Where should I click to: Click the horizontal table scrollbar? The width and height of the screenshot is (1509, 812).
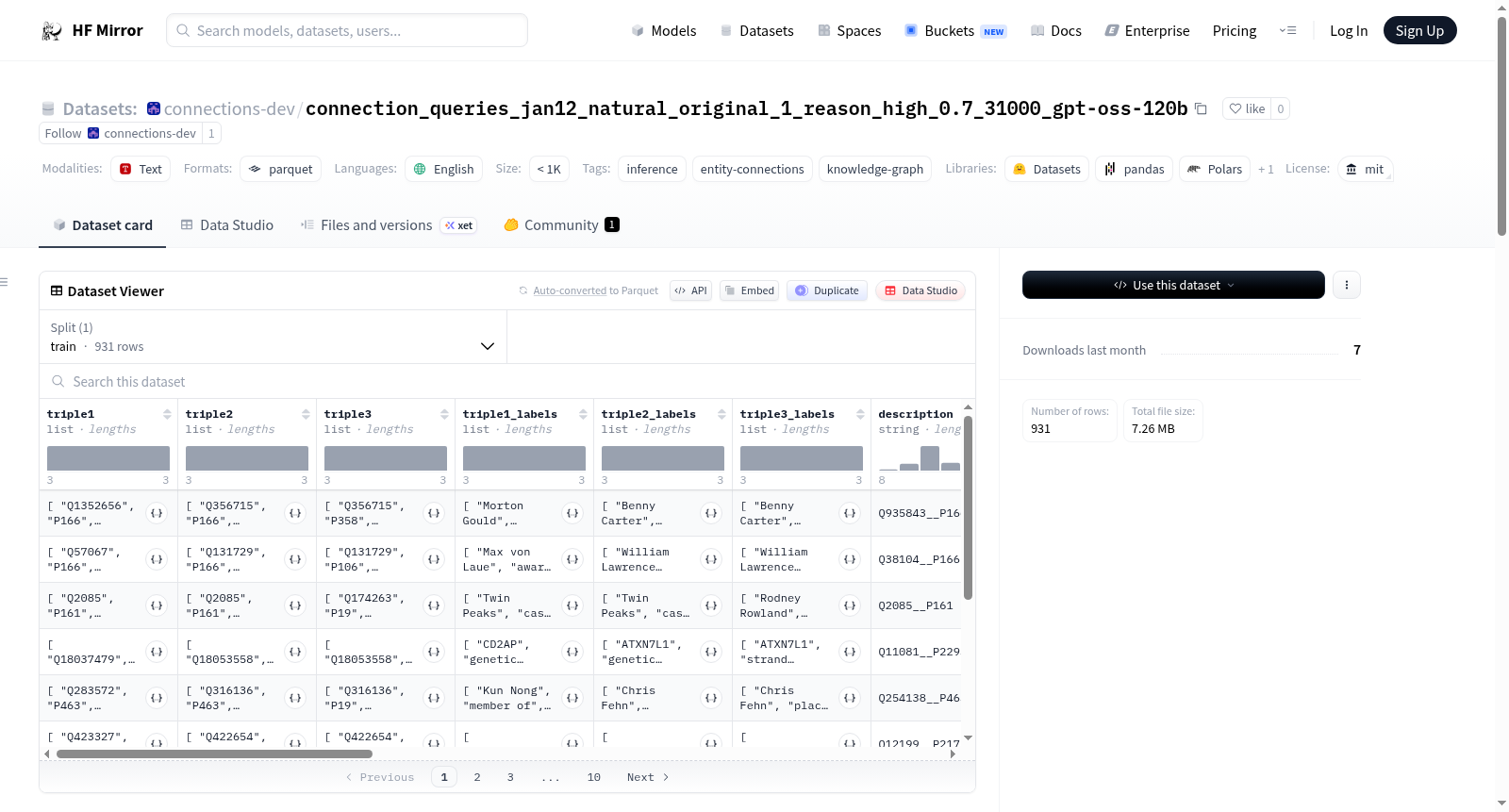[x=214, y=754]
